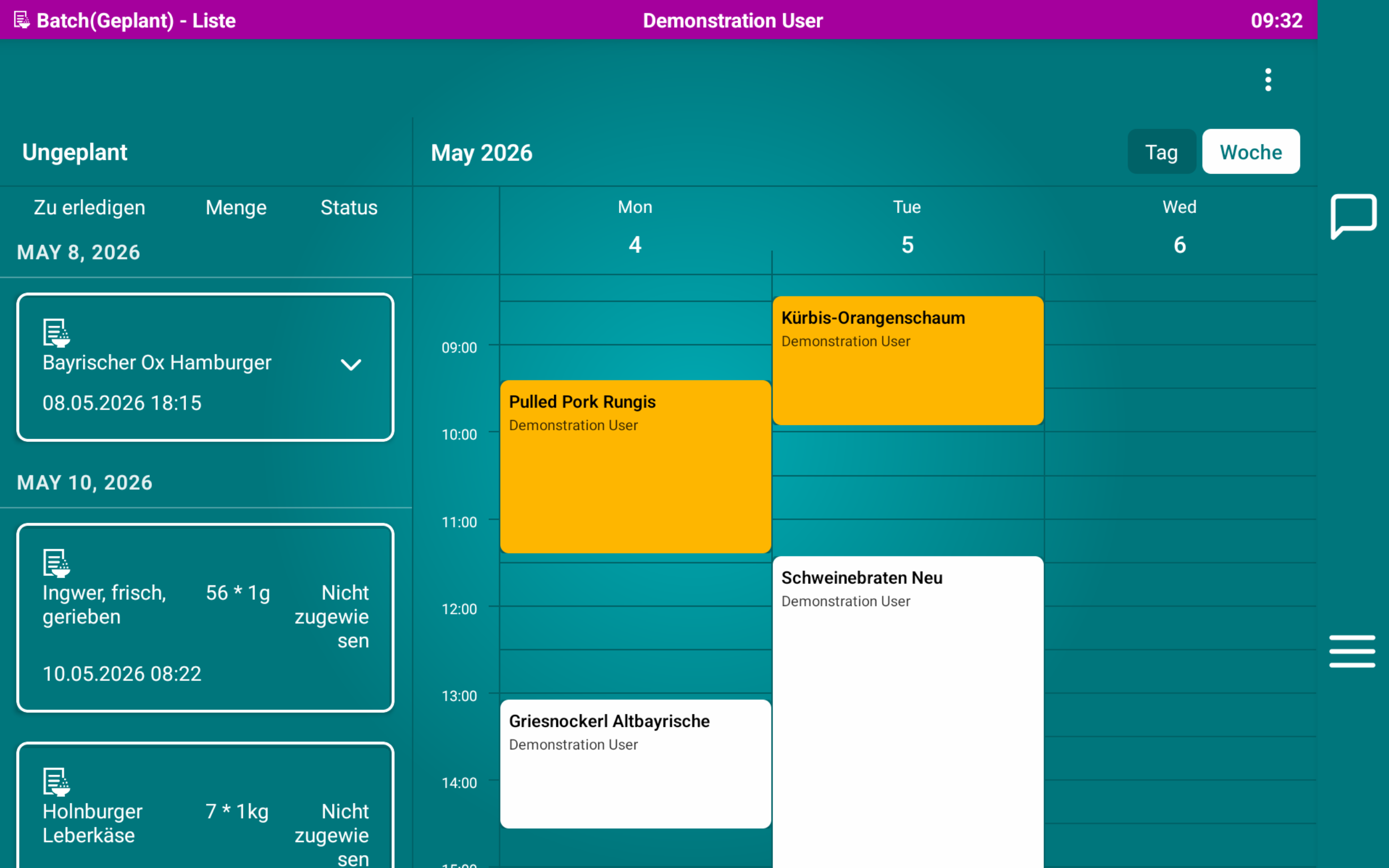Open the chat message panel icon
The height and width of the screenshot is (868, 1389).
tap(1353, 216)
